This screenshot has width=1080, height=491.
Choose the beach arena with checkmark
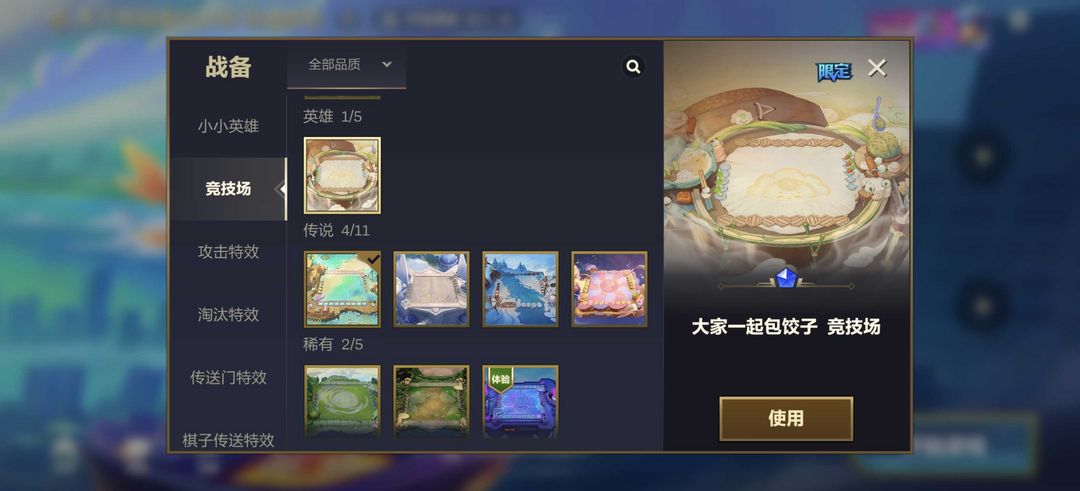pos(342,289)
